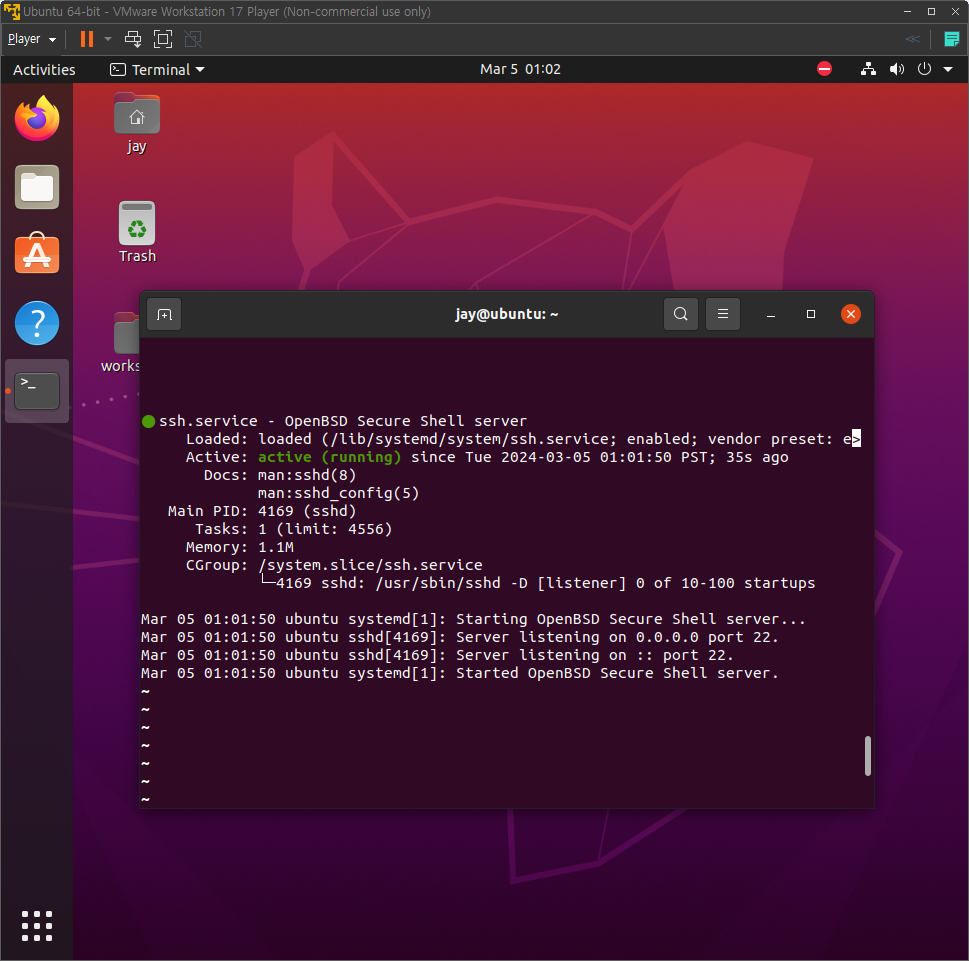Image resolution: width=969 pixels, height=961 pixels.
Task: Click the power icon in top bar
Action: point(925,69)
